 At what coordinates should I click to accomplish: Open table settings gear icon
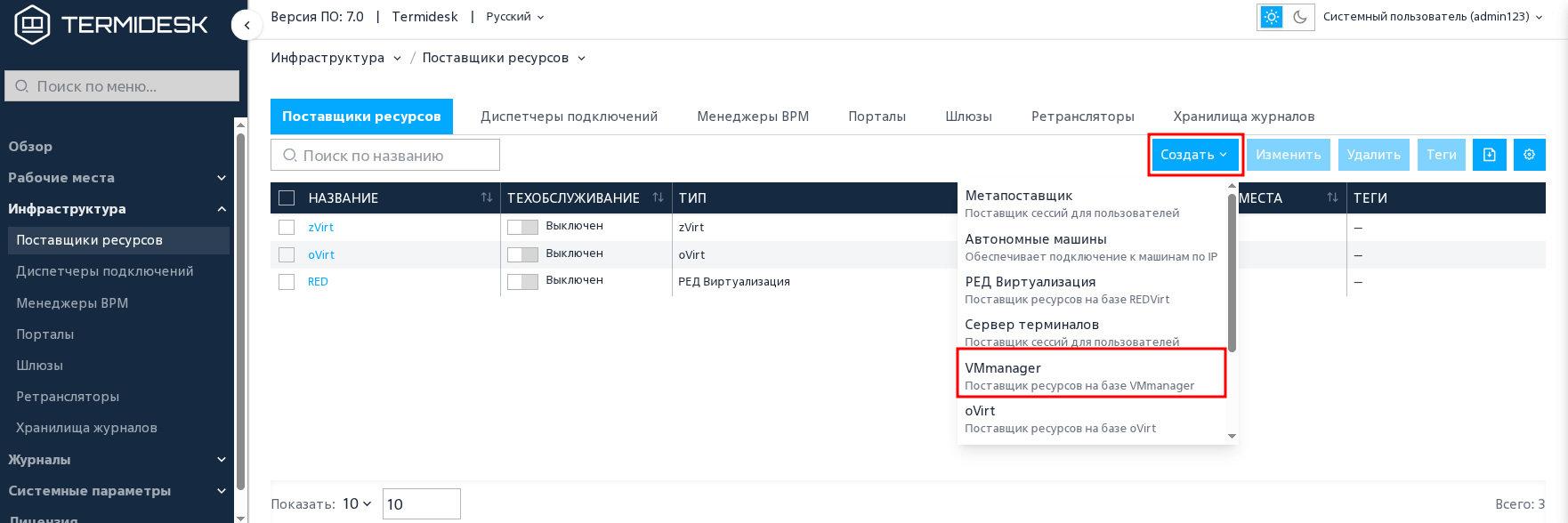(x=1530, y=155)
